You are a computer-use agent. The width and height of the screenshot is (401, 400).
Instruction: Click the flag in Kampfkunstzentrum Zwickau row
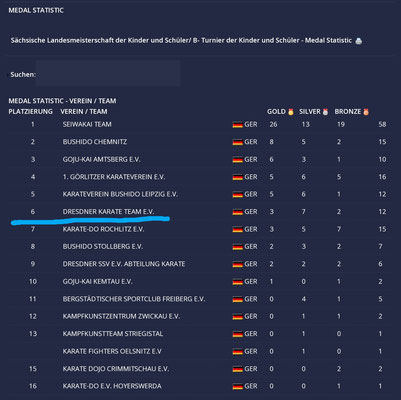pyautogui.click(x=238, y=317)
